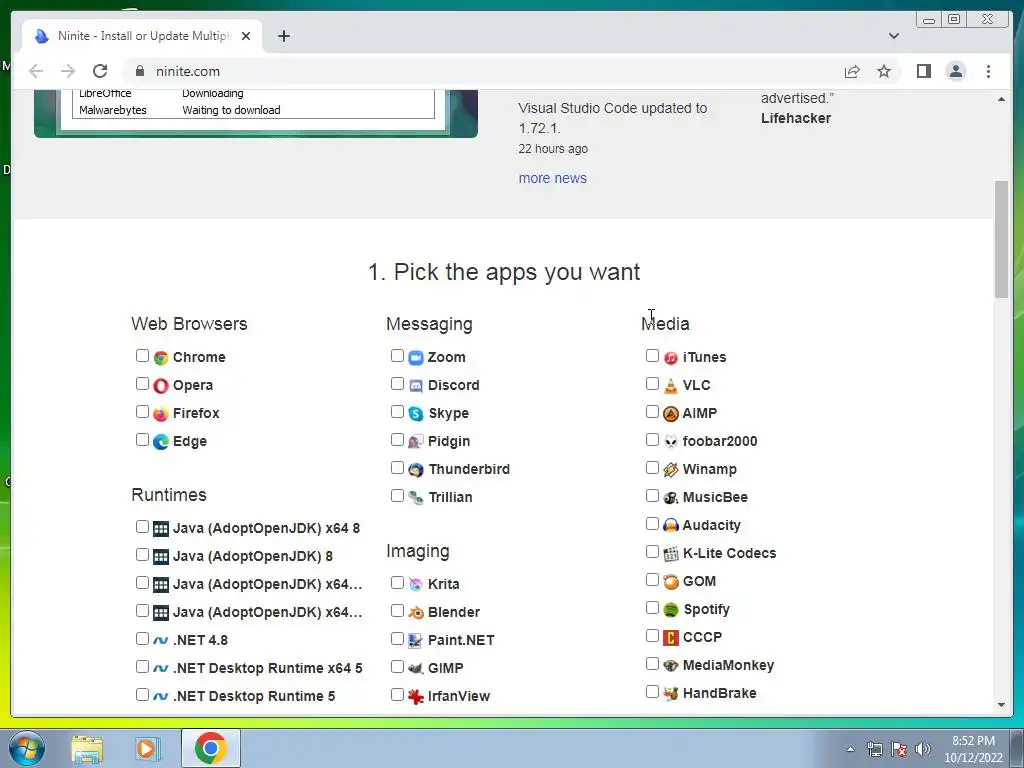This screenshot has height=768, width=1024.
Task: Click the VLC cone icon
Action: [x=671, y=386]
